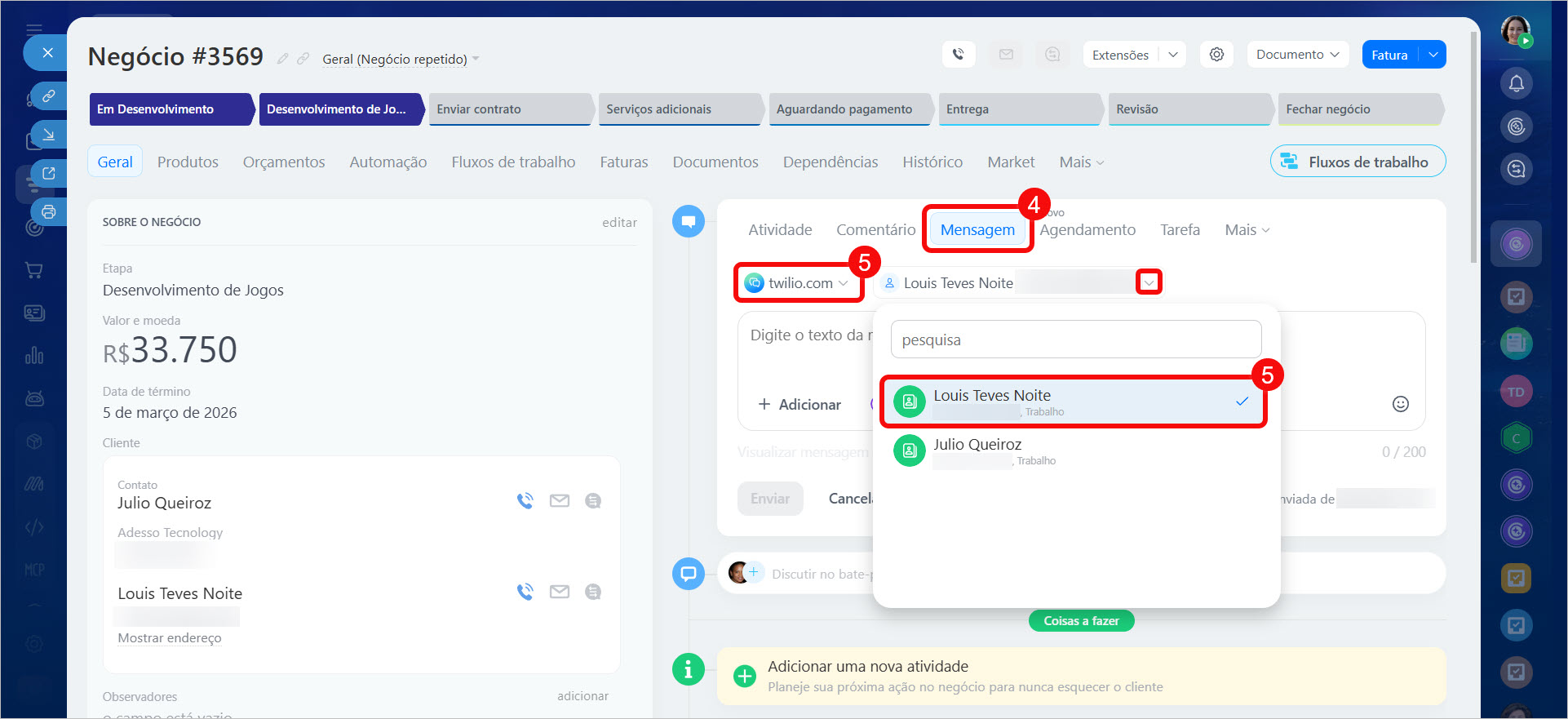1568x719 pixels.
Task: Email Louis Teves Noite via envelope icon
Action: (560, 592)
